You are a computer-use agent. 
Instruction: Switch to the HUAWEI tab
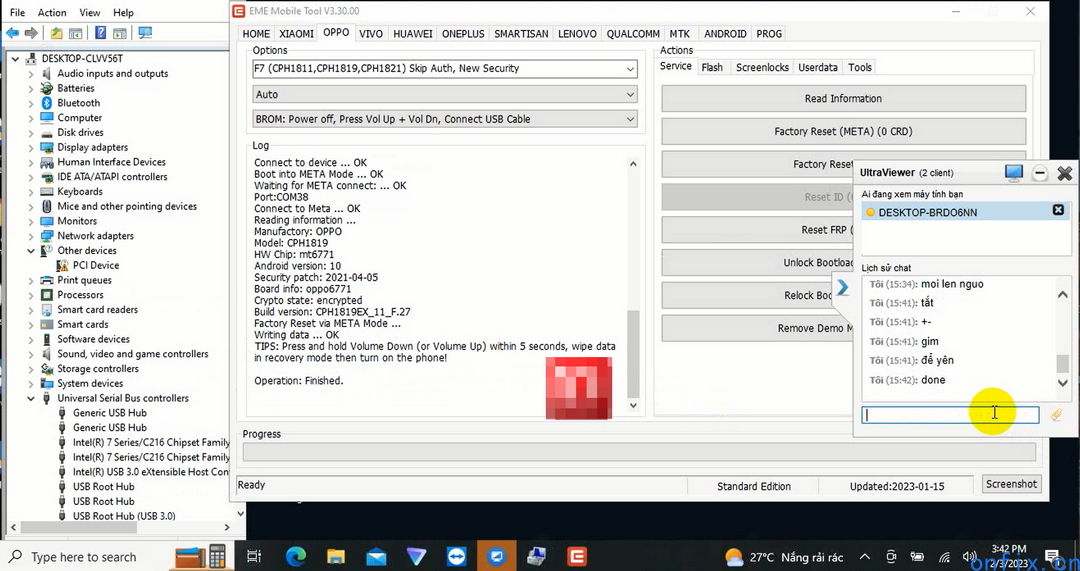tap(413, 34)
